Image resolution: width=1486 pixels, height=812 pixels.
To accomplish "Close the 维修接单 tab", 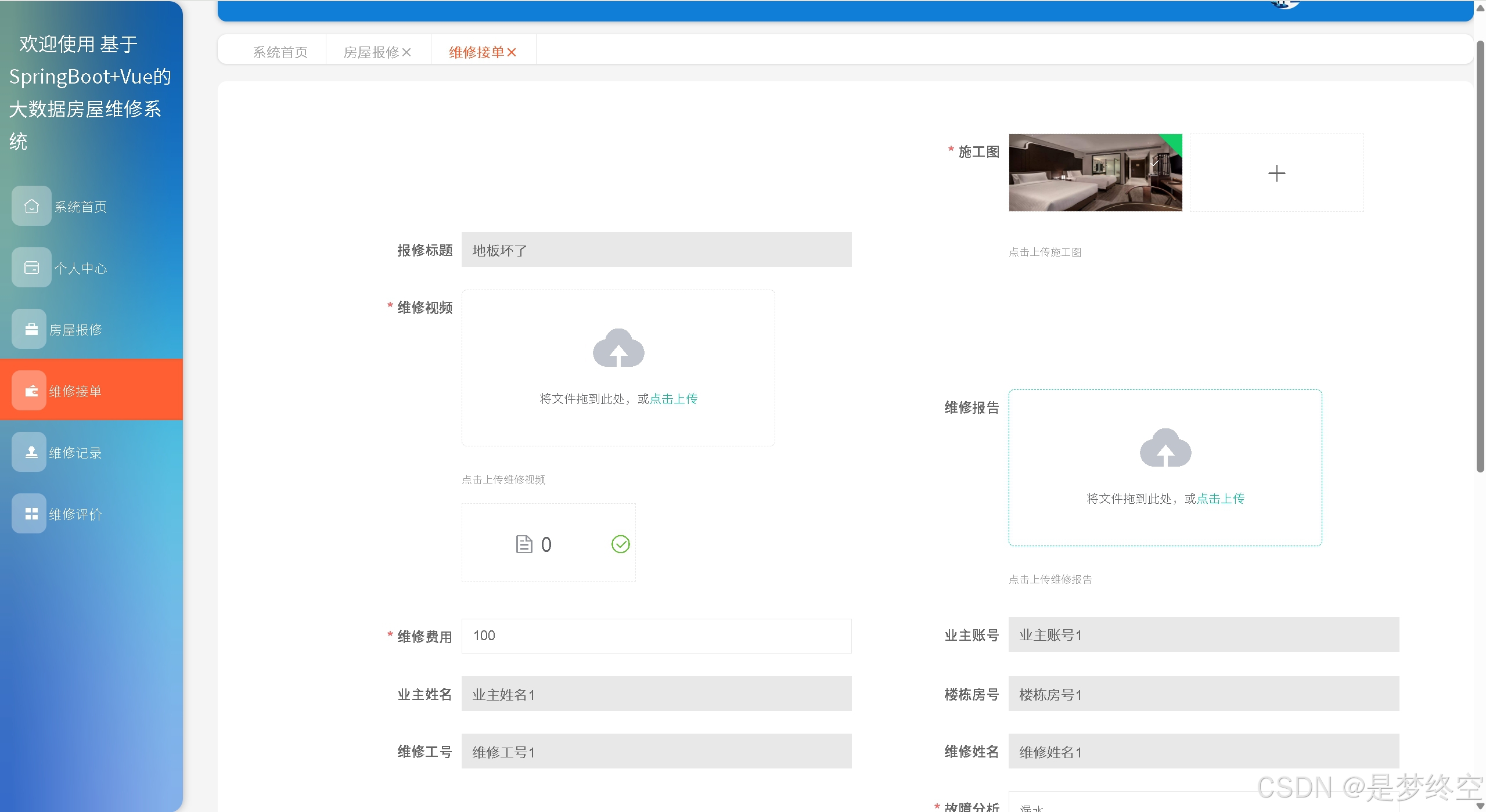I will coord(512,53).
